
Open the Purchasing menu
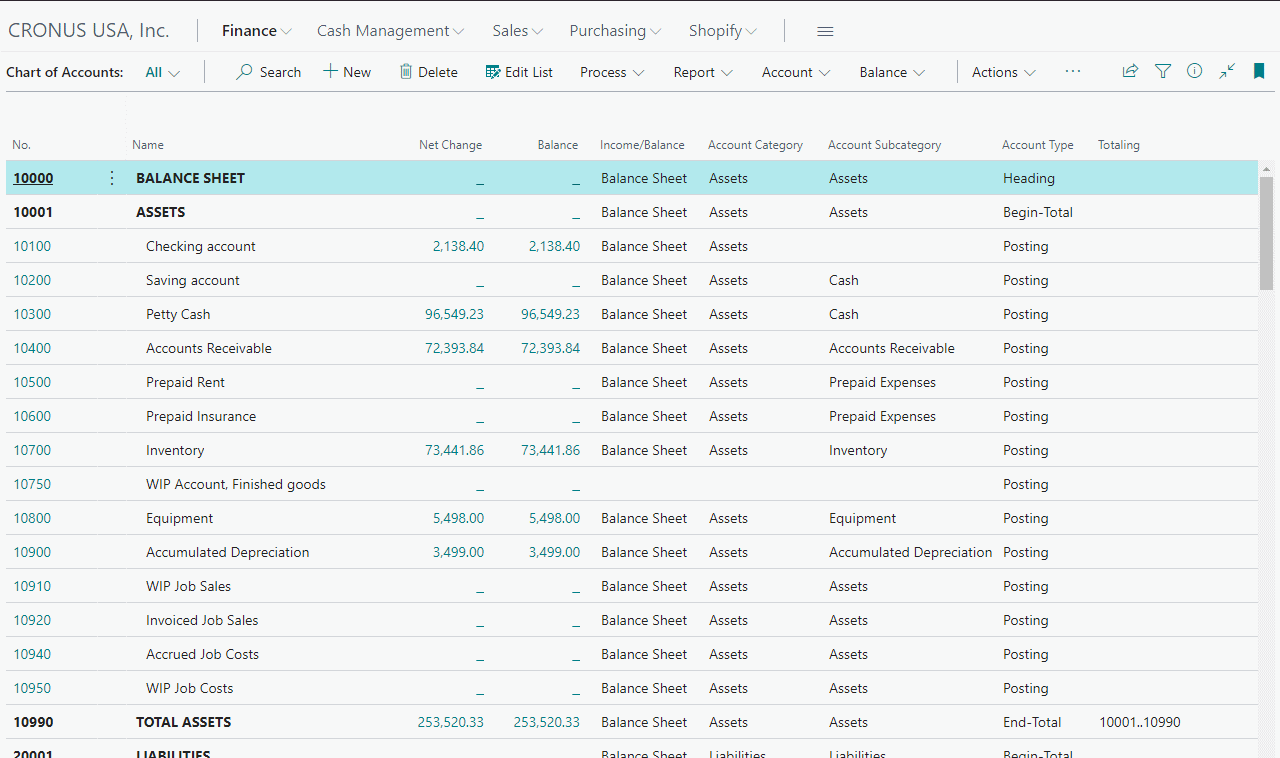(x=615, y=31)
